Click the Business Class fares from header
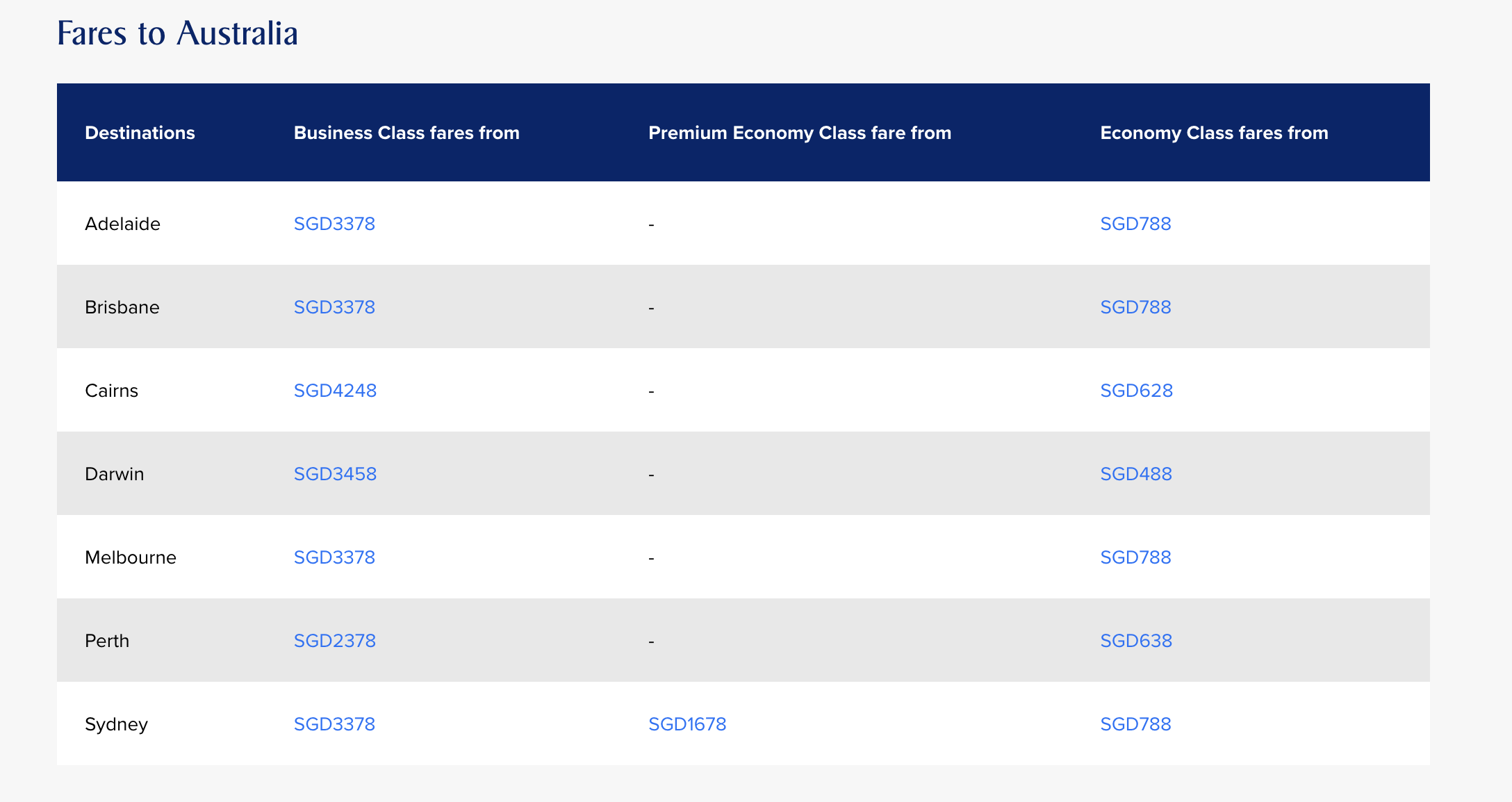Screen dimensions: 1512x802 pyautogui.click(x=406, y=133)
